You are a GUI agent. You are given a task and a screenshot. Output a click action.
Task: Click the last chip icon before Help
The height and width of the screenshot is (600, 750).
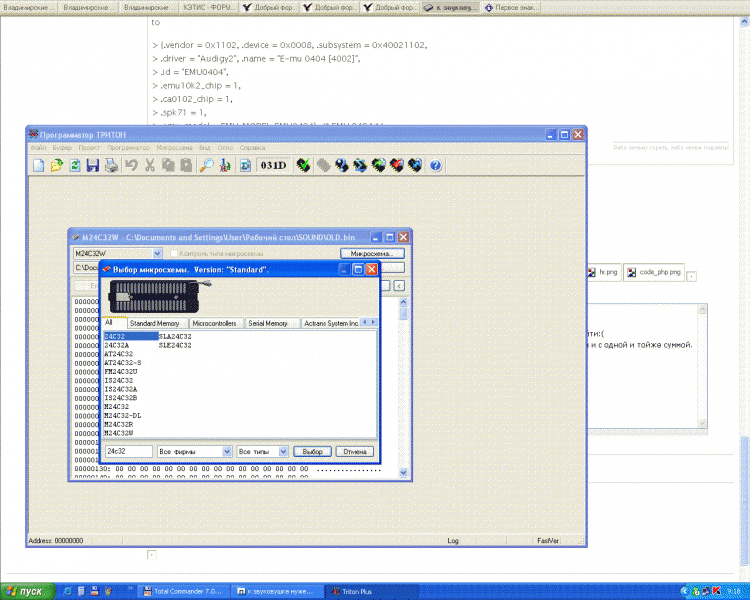[x=415, y=166]
